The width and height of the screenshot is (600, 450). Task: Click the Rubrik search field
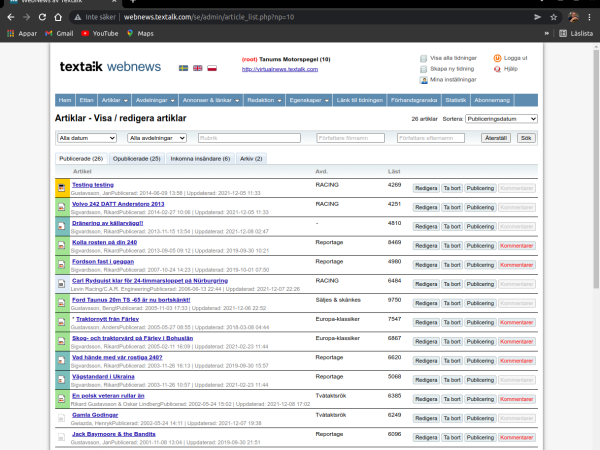pos(249,138)
